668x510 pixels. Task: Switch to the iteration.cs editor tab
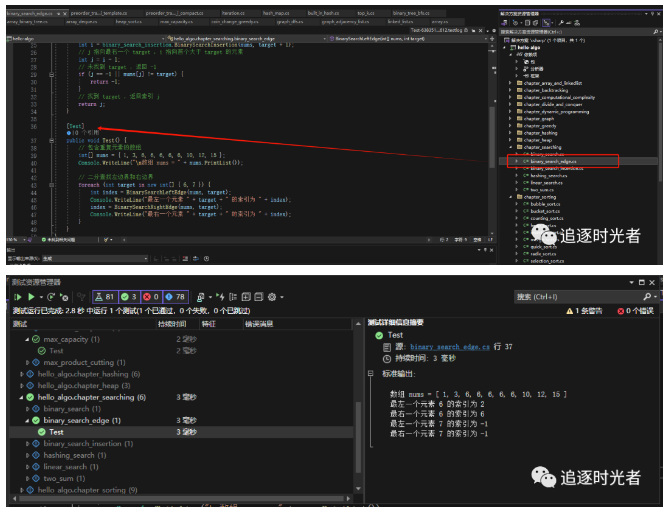point(233,13)
